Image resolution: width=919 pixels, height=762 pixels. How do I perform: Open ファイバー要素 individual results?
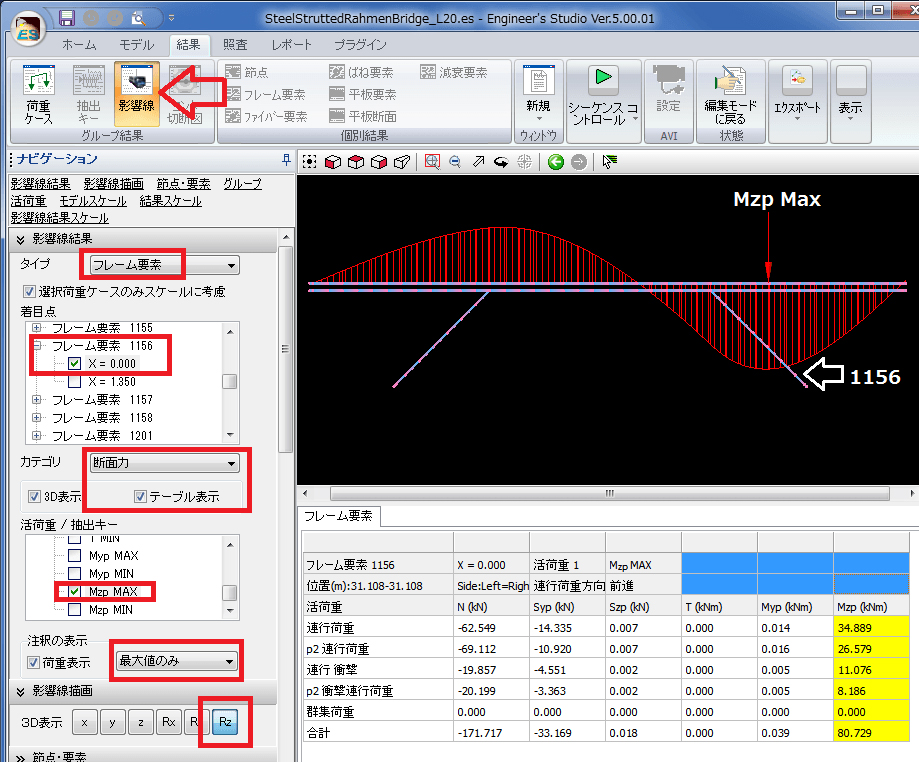267,116
